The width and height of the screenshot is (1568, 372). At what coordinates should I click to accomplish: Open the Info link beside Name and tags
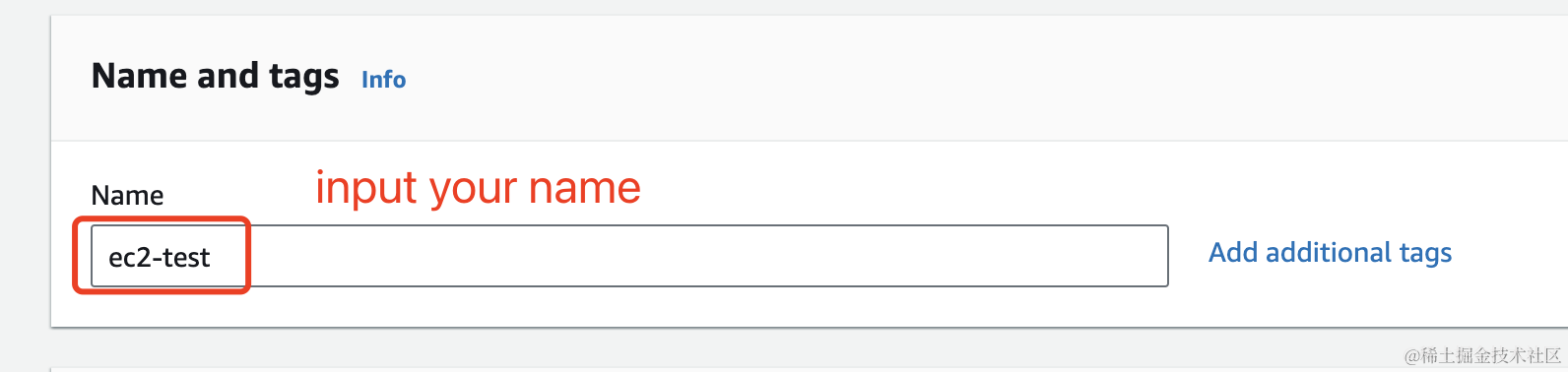[x=383, y=80]
